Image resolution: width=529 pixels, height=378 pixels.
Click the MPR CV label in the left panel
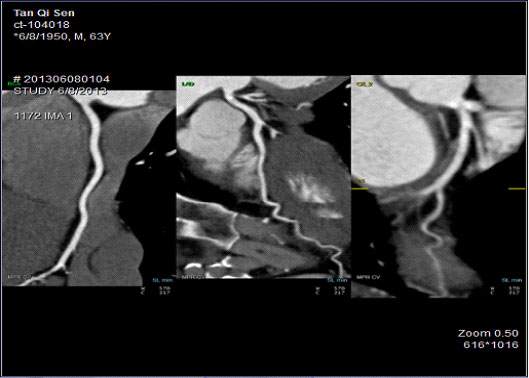(x=20, y=277)
